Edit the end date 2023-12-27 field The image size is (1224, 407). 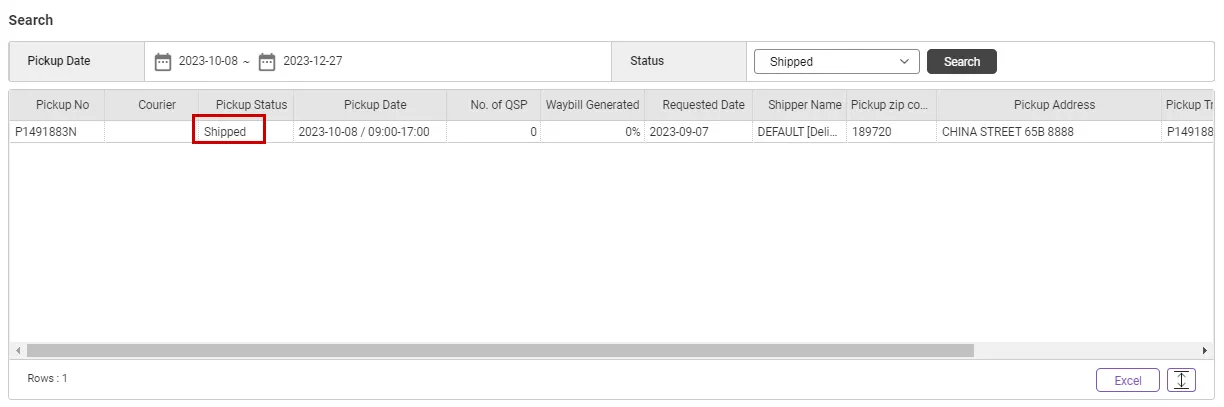[313, 62]
